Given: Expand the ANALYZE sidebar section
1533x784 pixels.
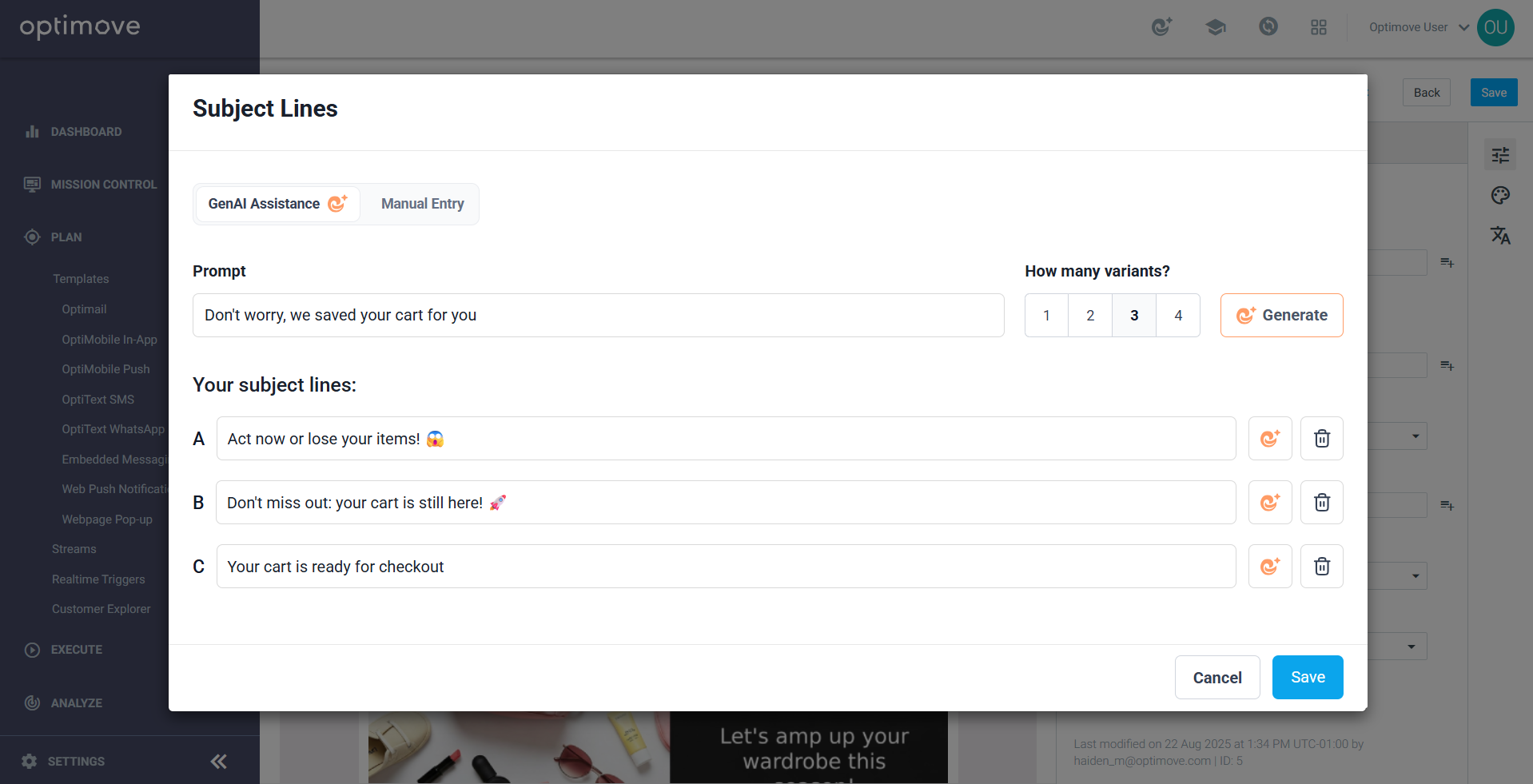Looking at the screenshot, I should click(x=76, y=703).
